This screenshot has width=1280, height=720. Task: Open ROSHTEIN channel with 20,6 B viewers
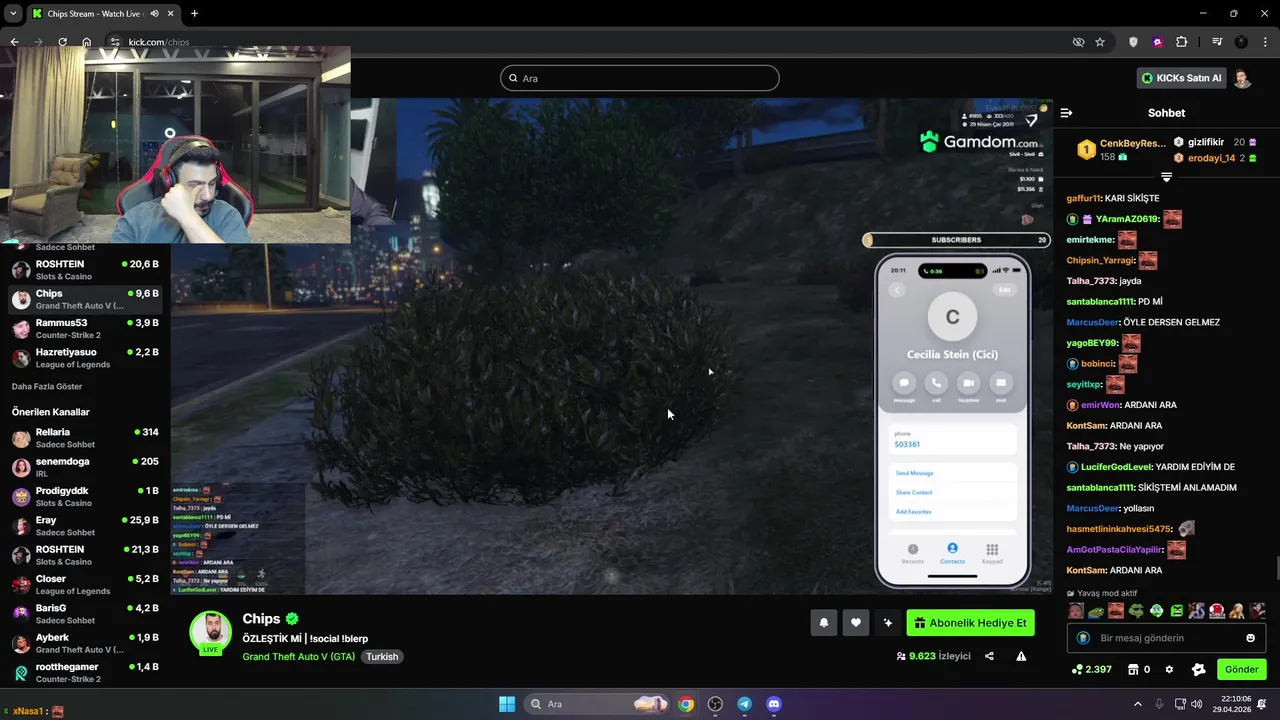coord(85,270)
